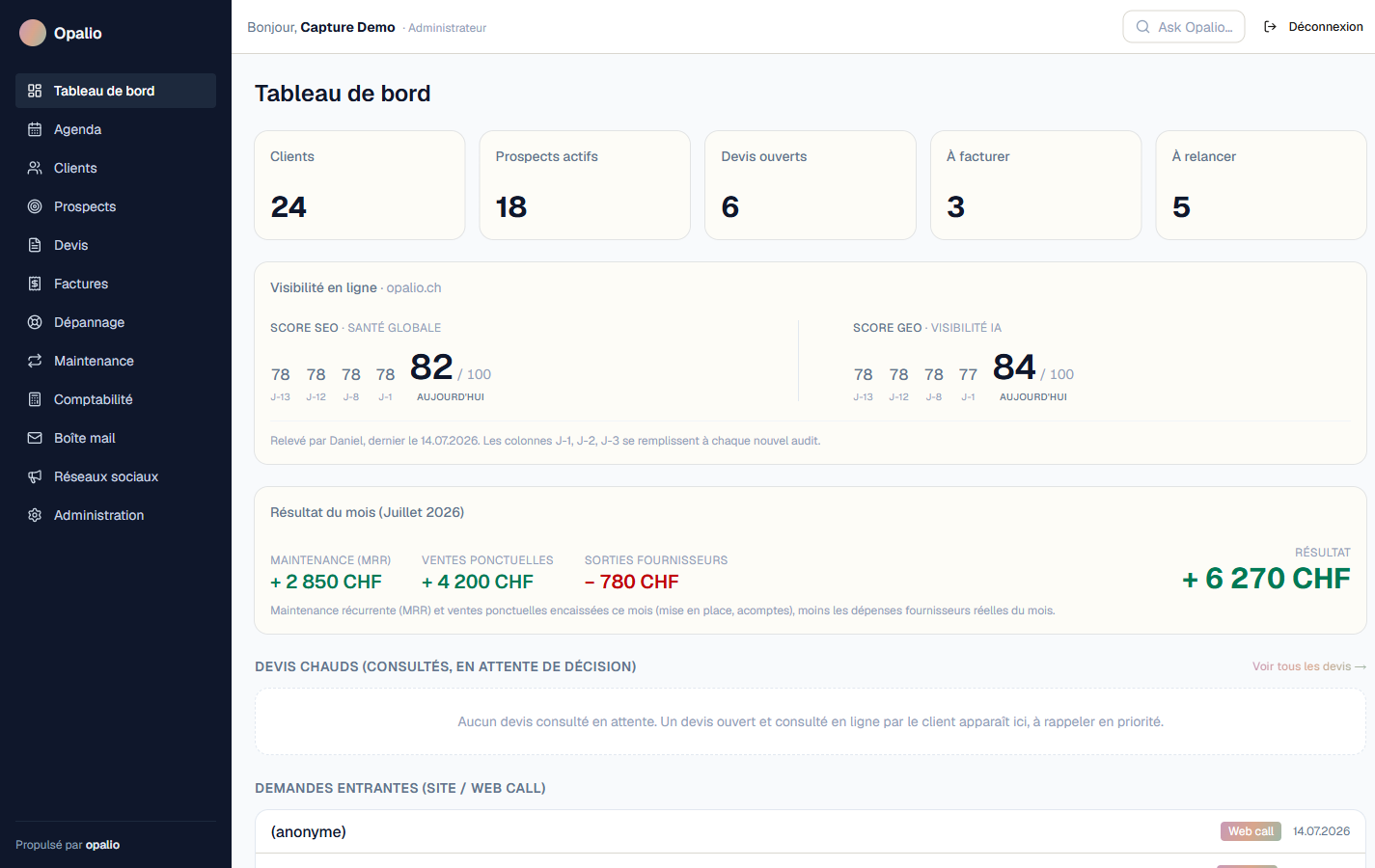Select the Maintenance menu label
Image resolution: width=1375 pixels, height=868 pixels.
(x=94, y=361)
